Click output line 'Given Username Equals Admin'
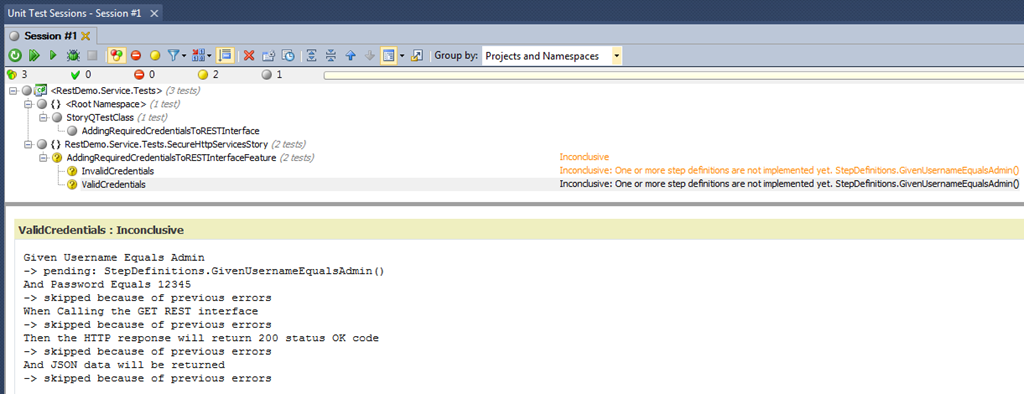This screenshot has height=394, width=1024. pos(114,257)
